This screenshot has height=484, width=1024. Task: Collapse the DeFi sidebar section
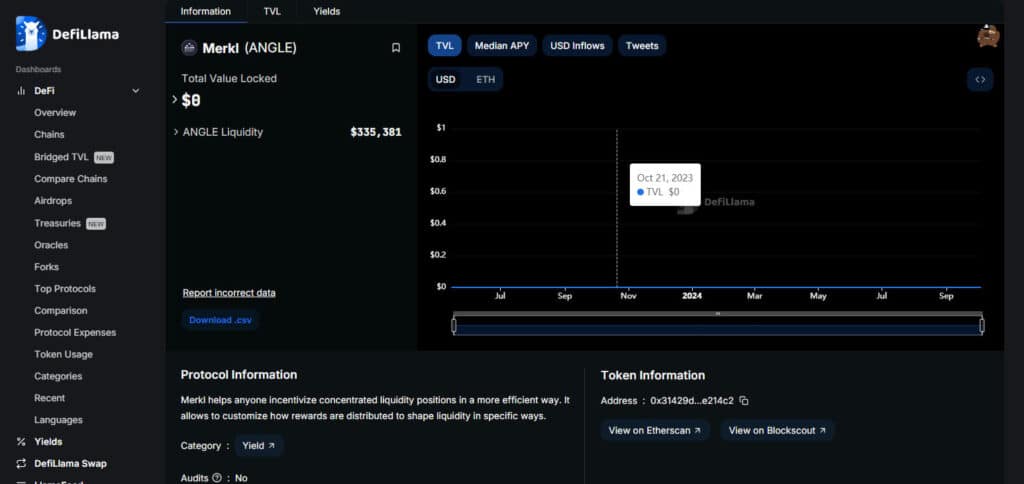point(136,91)
